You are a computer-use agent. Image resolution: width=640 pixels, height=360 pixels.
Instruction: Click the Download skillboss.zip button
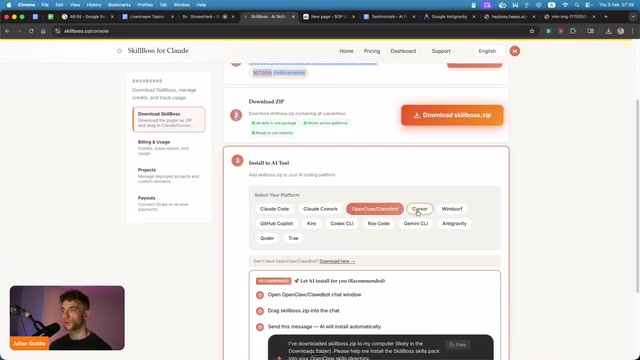point(452,115)
